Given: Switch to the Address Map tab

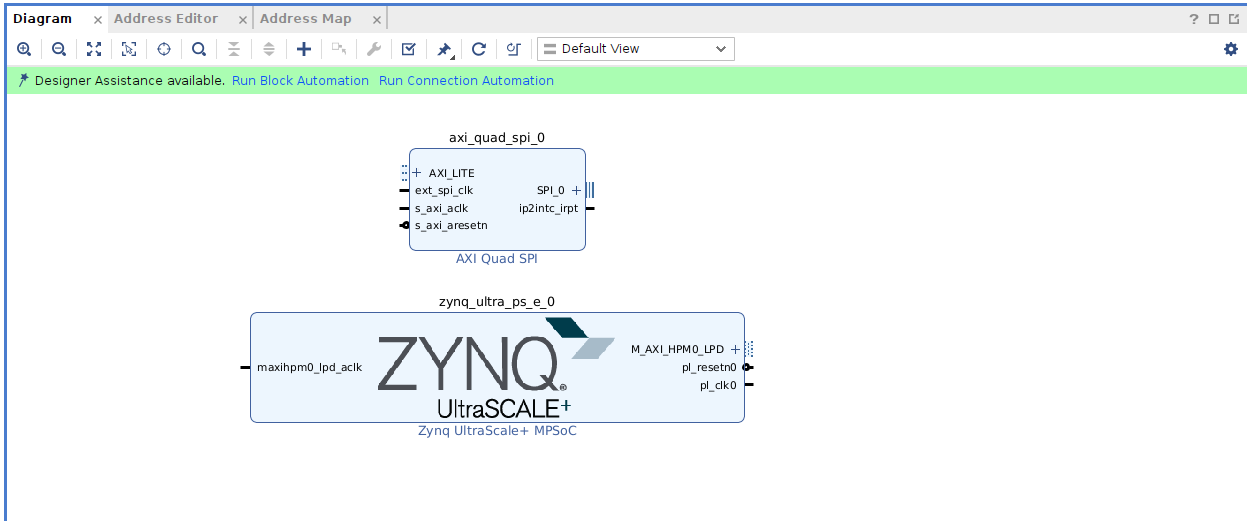Looking at the screenshot, I should coord(306,19).
